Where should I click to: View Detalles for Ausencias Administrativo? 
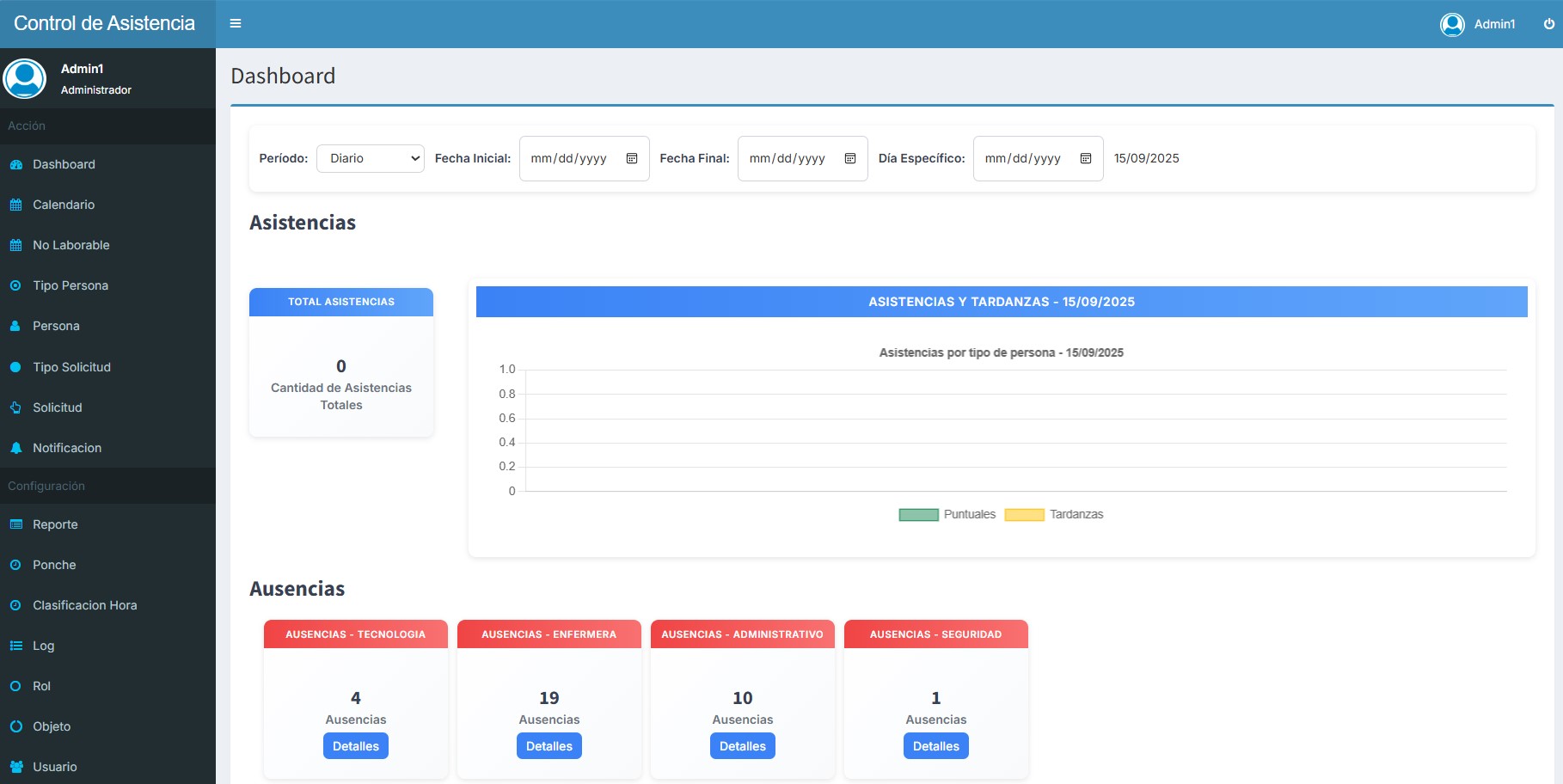coord(743,746)
